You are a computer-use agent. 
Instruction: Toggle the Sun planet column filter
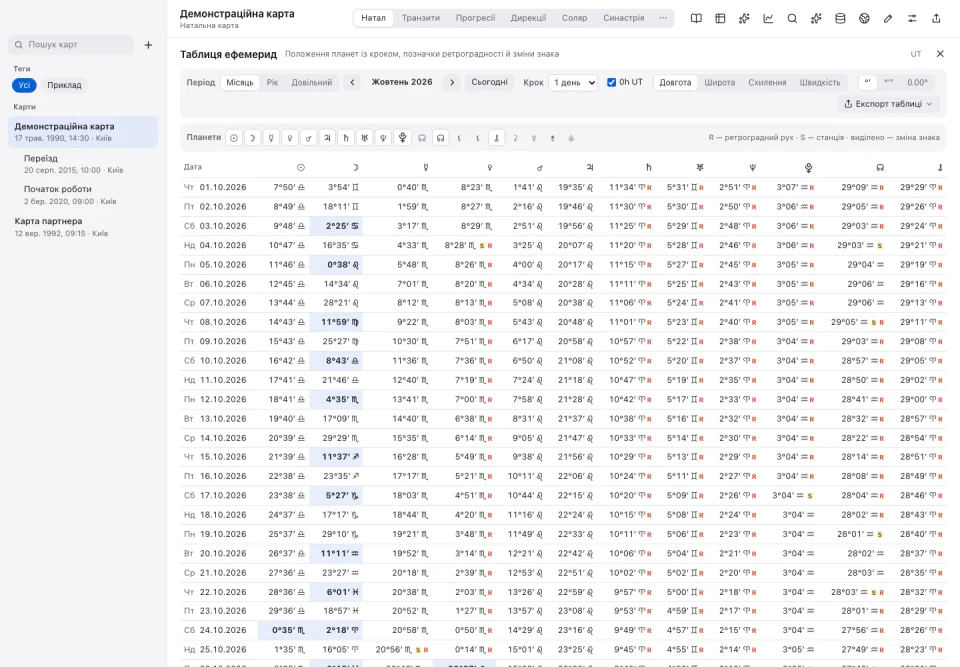[x=234, y=138]
